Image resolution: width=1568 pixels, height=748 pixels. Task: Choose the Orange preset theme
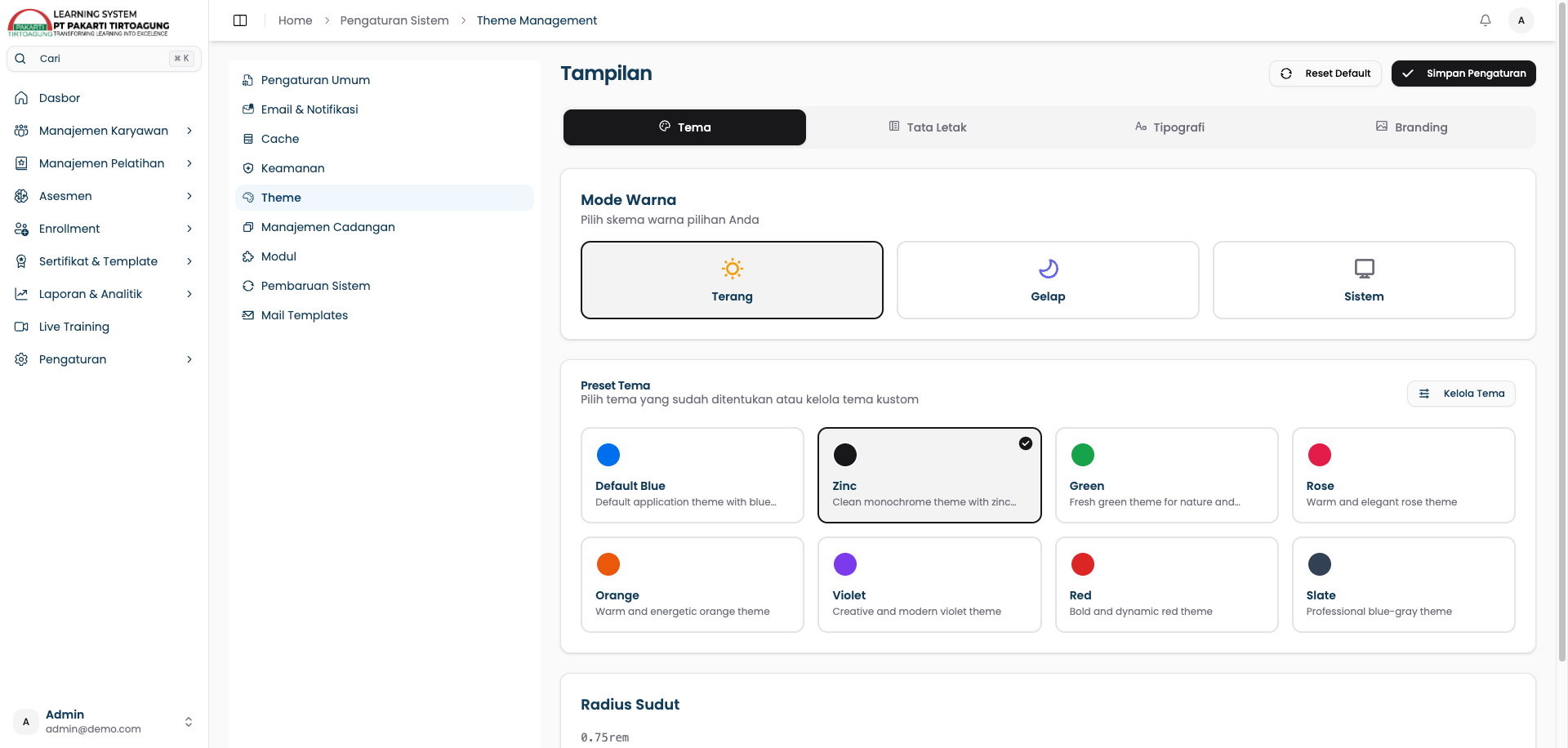pyautogui.click(x=693, y=585)
